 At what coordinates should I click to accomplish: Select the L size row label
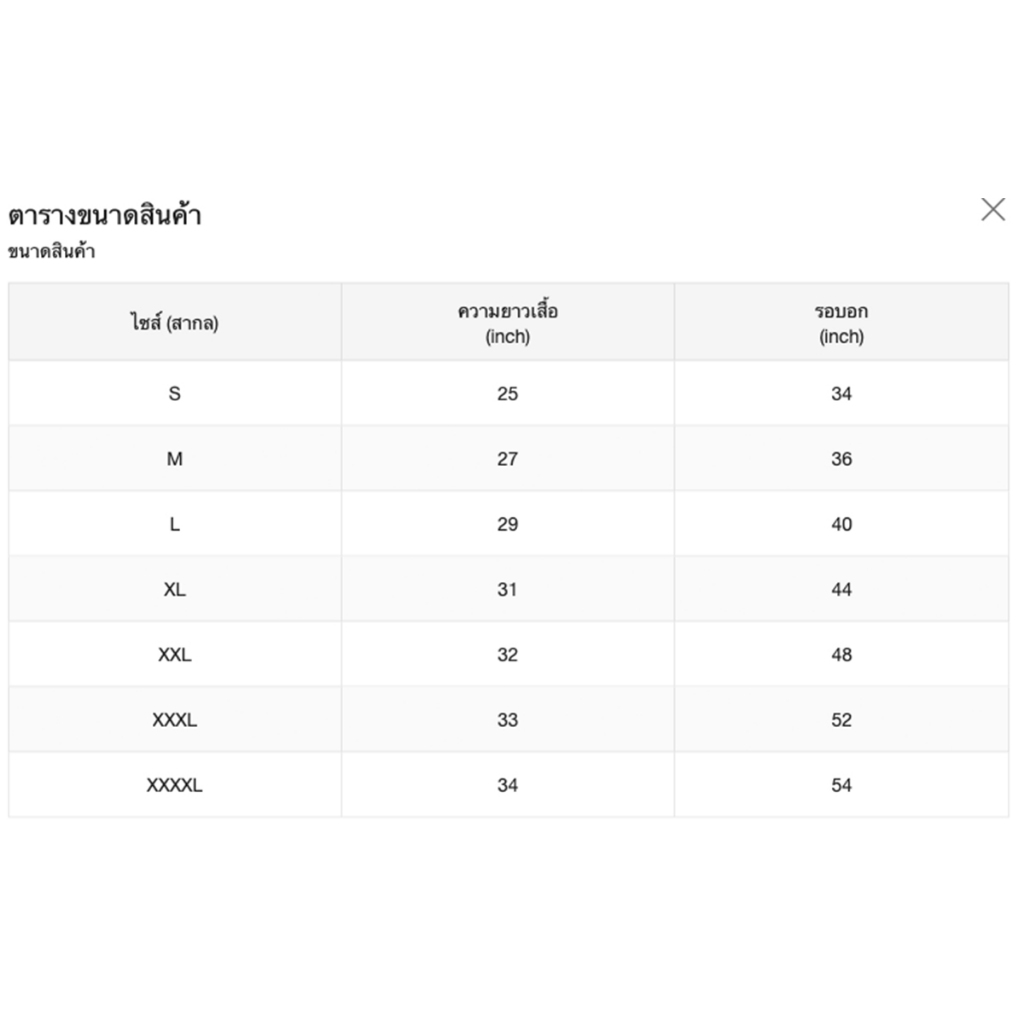(x=175, y=524)
